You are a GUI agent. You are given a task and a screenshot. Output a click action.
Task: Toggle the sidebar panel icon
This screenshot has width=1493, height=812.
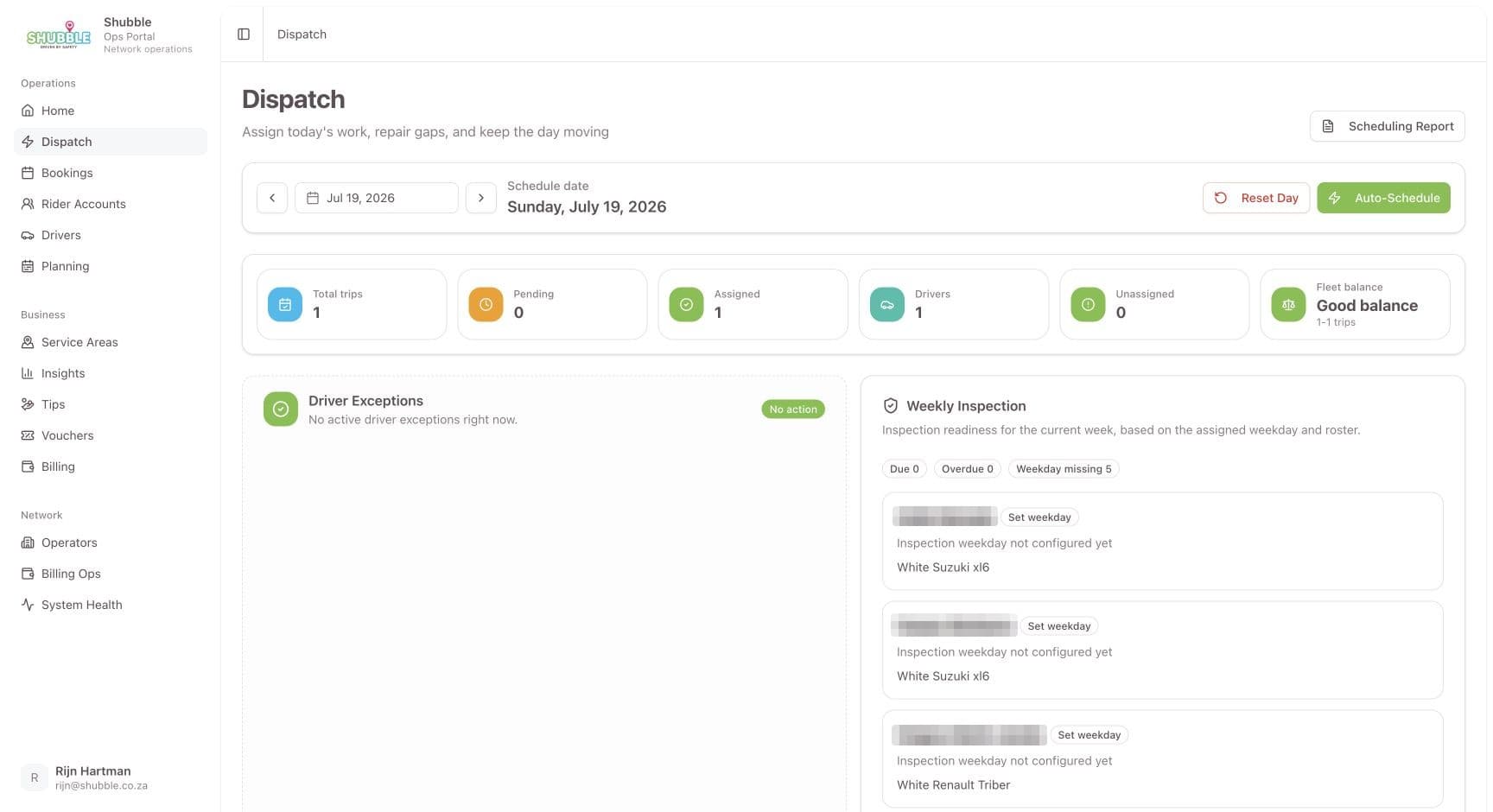[x=244, y=35]
